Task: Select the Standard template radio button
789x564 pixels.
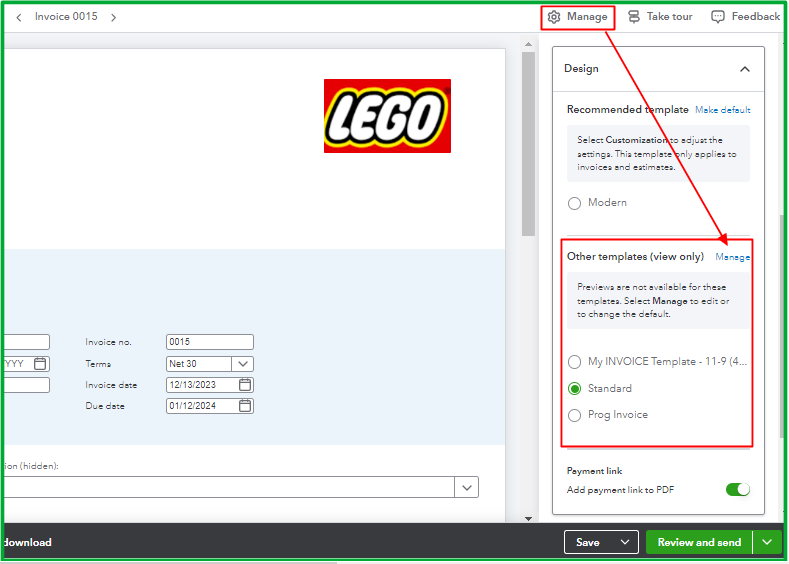Action: tap(574, 388)
